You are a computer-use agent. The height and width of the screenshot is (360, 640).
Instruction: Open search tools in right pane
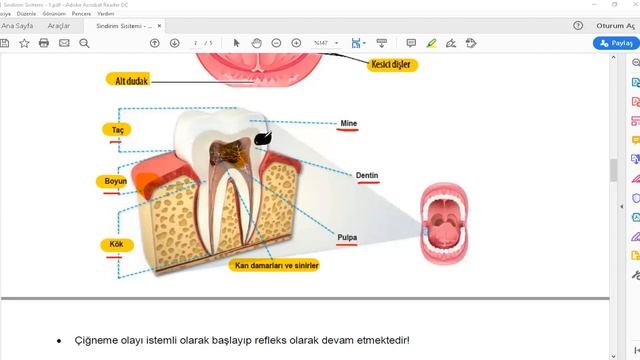point(636,62)
